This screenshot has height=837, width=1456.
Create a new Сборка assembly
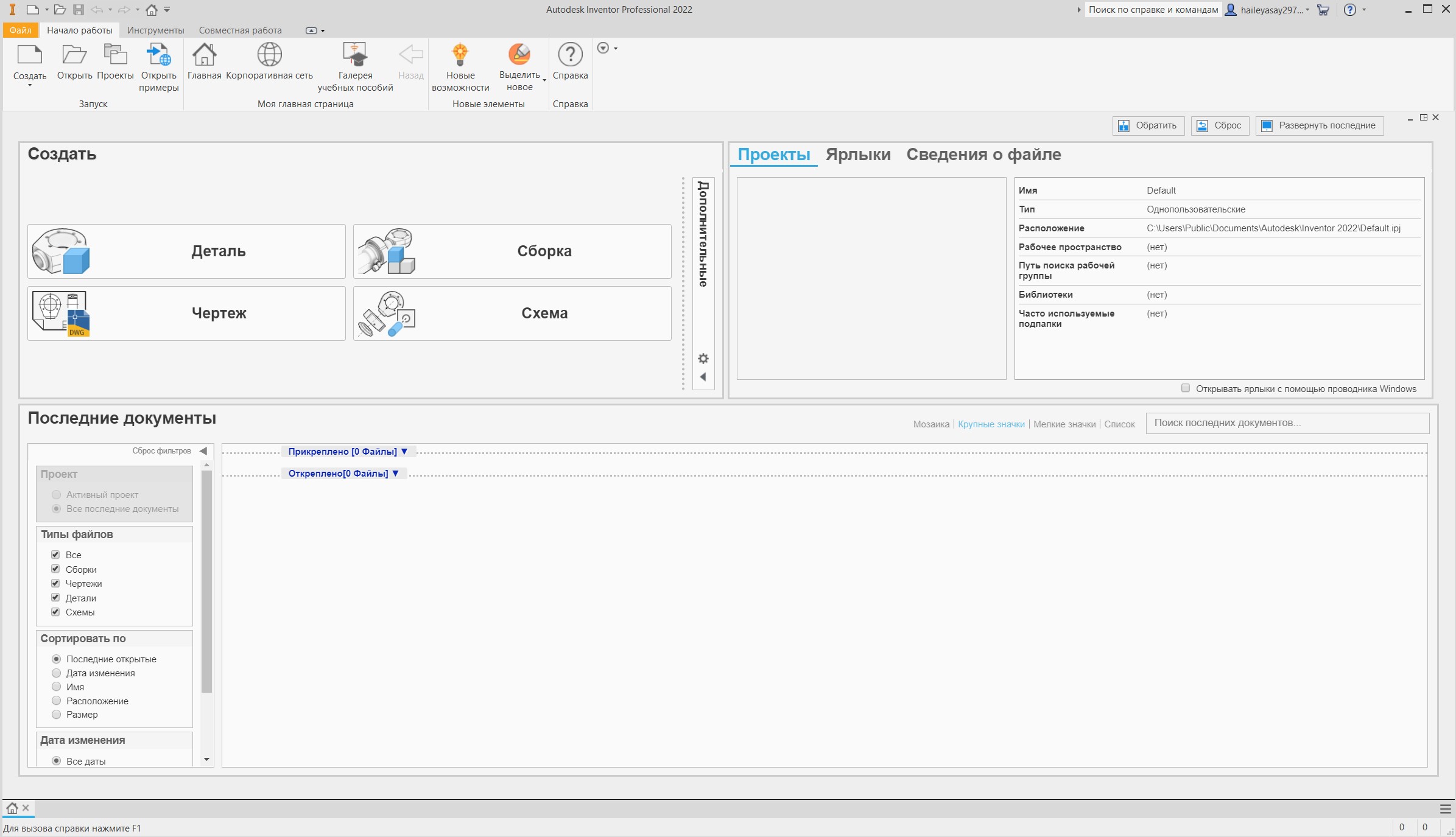[512, 251]
